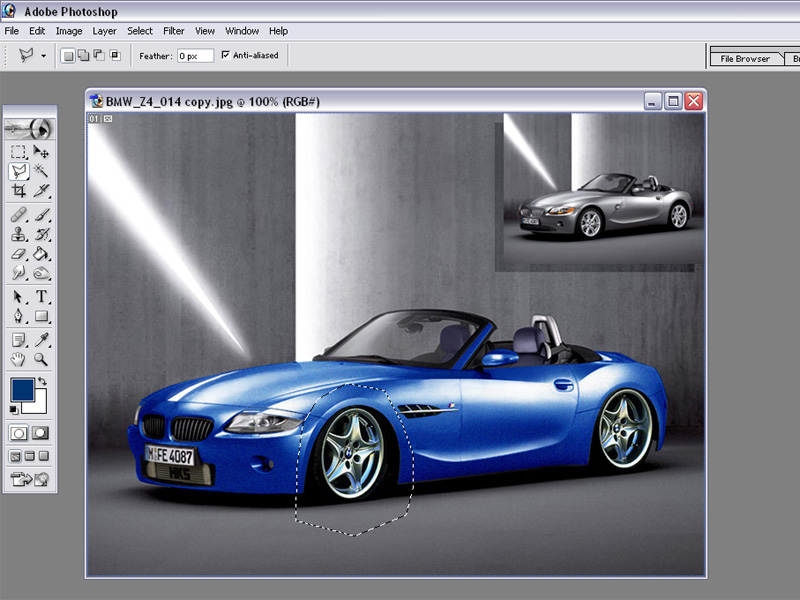Viewport: 800px width, 600px height.
Task: Switch to Standard mode editing
Action: click(19, 433)
